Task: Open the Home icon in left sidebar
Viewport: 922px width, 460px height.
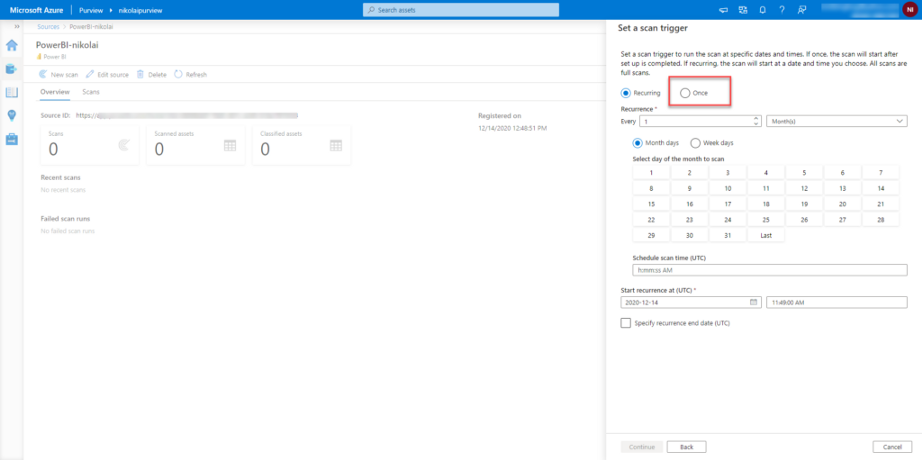Action: point(12,45)
